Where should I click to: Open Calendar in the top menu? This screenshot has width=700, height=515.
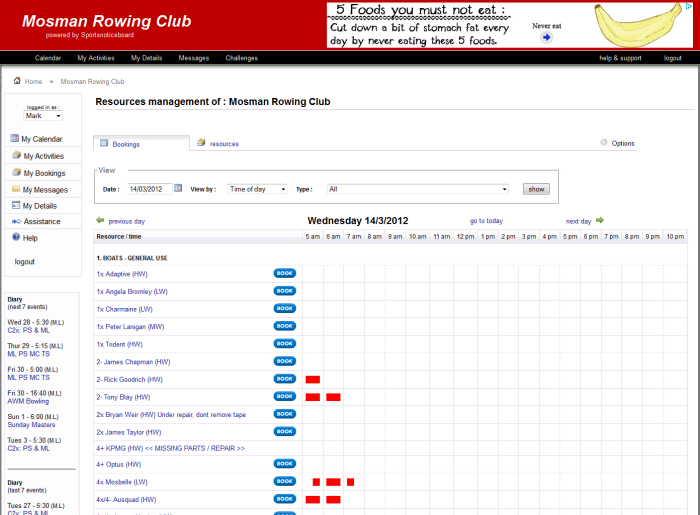pyautogui.click(x=48, y=58)
